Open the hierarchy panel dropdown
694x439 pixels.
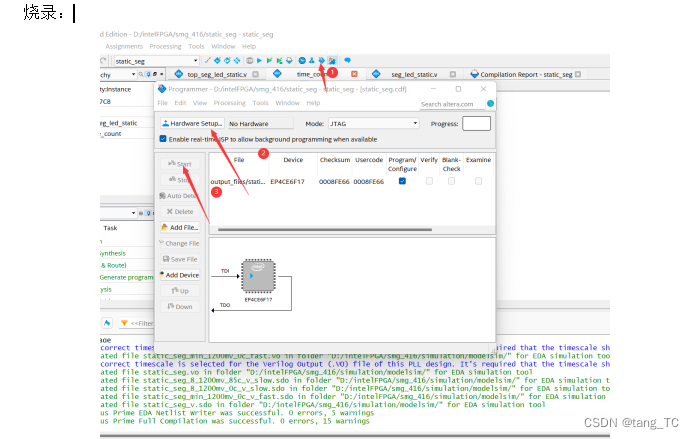(133, 74)
